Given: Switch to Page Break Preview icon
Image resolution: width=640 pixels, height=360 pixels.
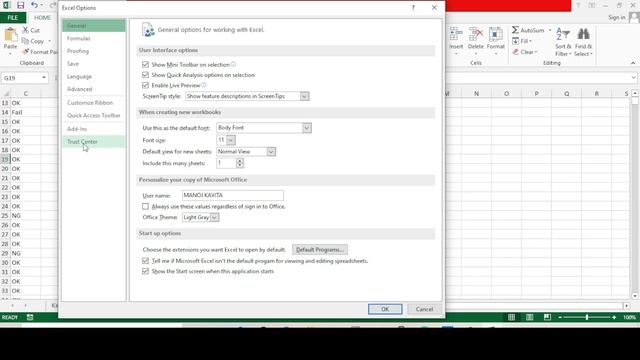Looking at the screenshot, I should (547, 317).
